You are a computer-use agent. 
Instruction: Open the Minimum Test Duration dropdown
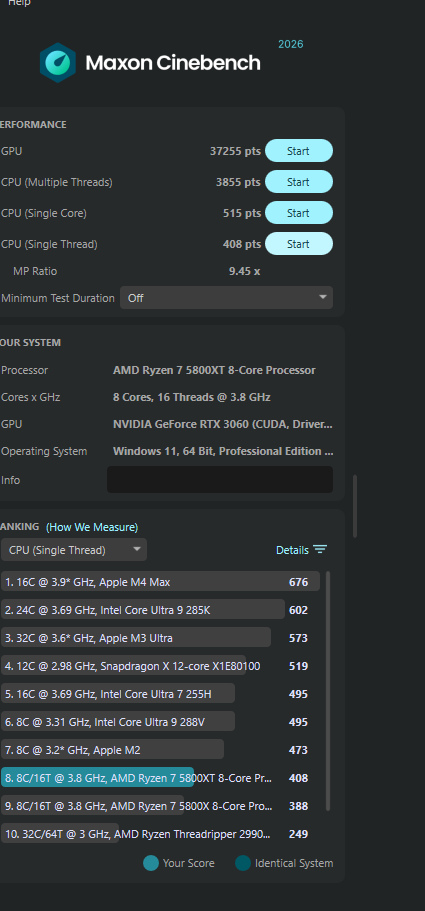226,297
